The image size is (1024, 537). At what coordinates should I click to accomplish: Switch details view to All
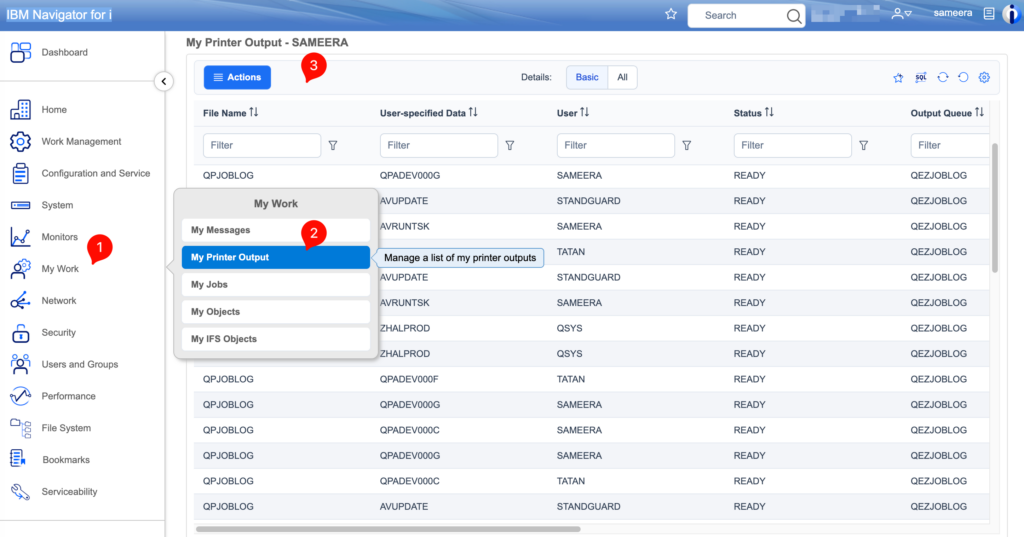[x=622, y=77]
